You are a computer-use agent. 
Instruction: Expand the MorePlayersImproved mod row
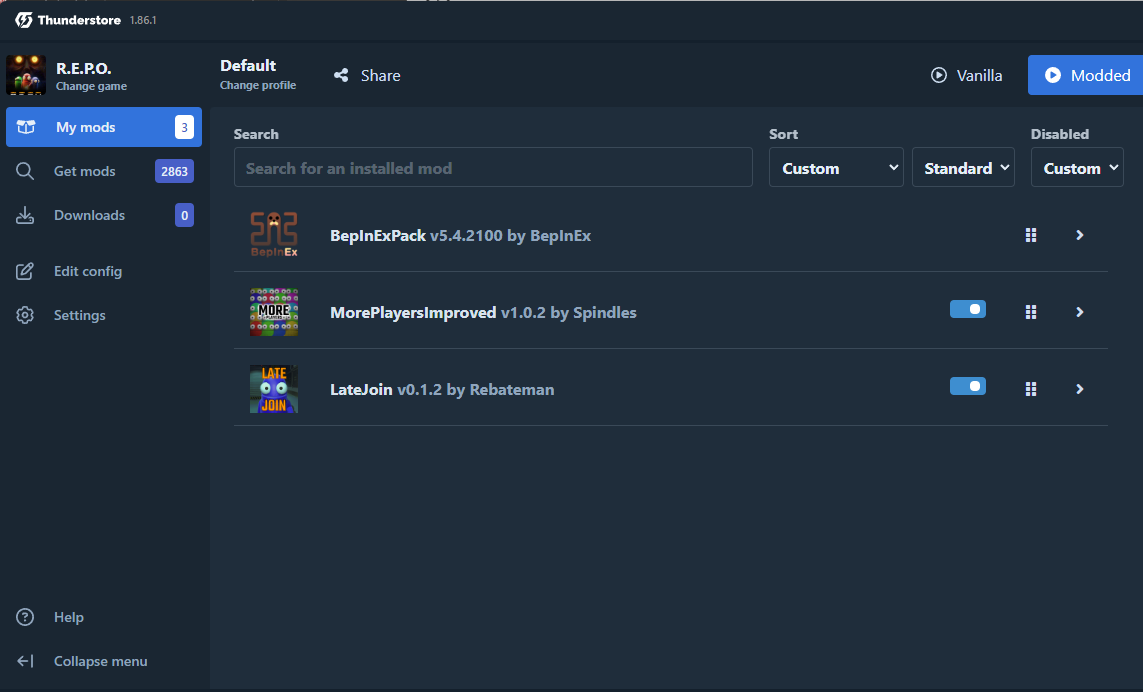pos(1080,312)
